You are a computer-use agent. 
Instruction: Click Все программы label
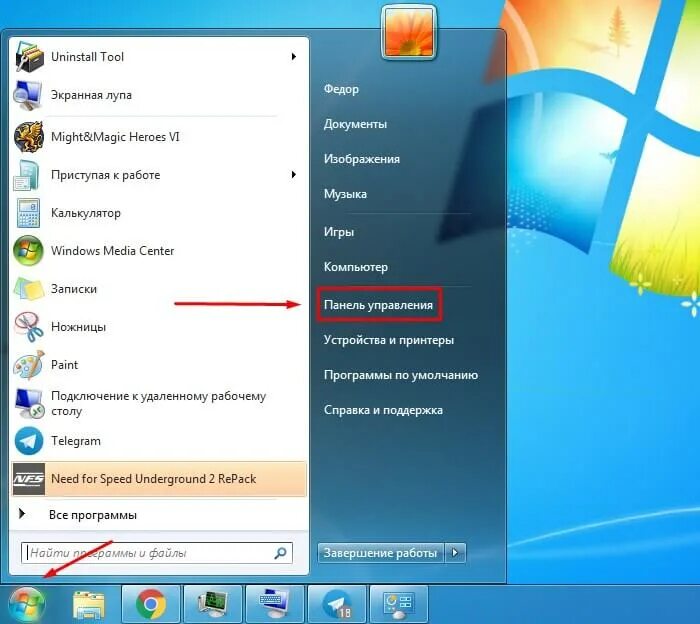93,515
